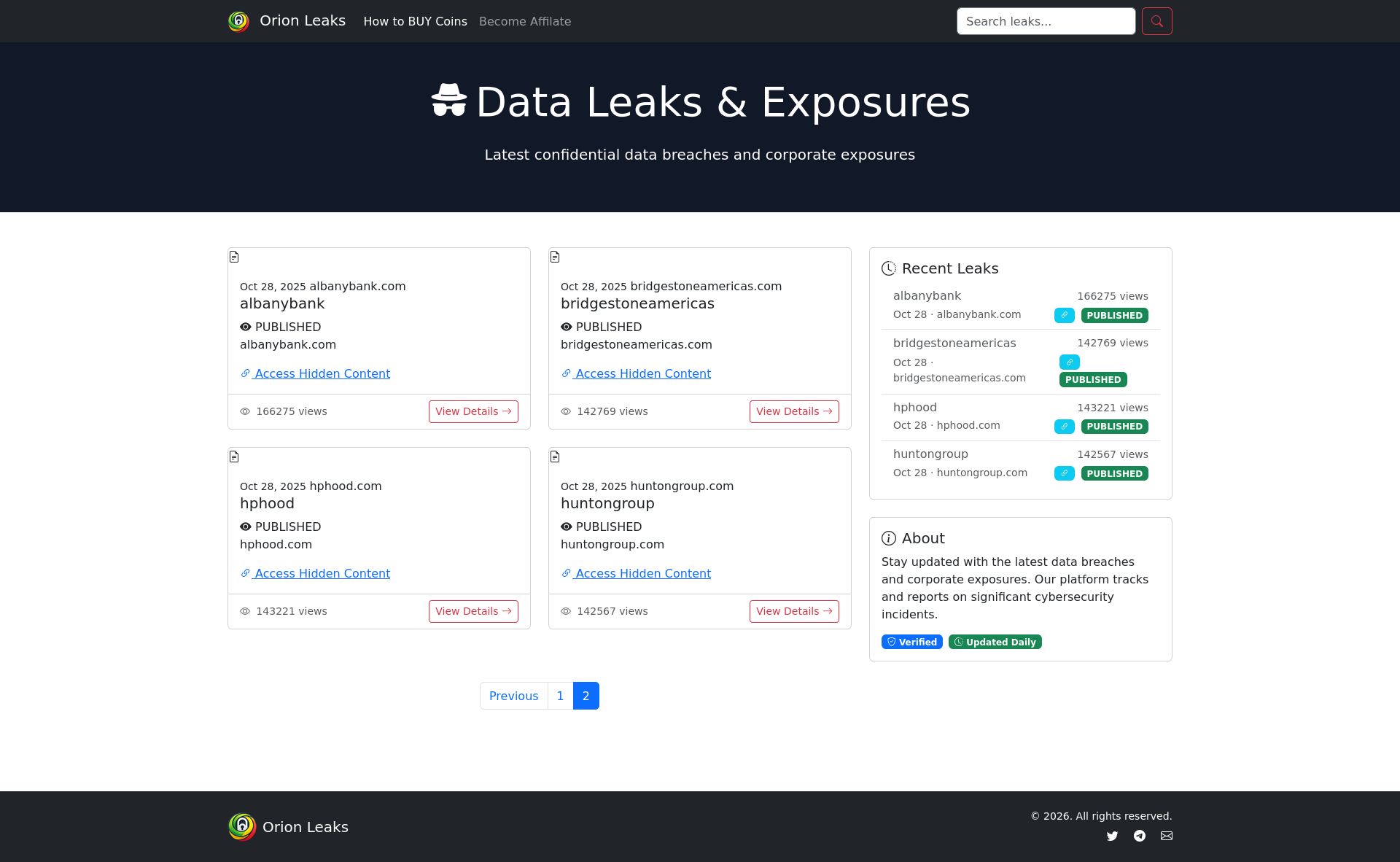The width and height of the screenshot is (1400, 862).
Task: Click the PUBLISHED badge for albanybank in Recent Leaks
Action: click(x=1114, y=315)
